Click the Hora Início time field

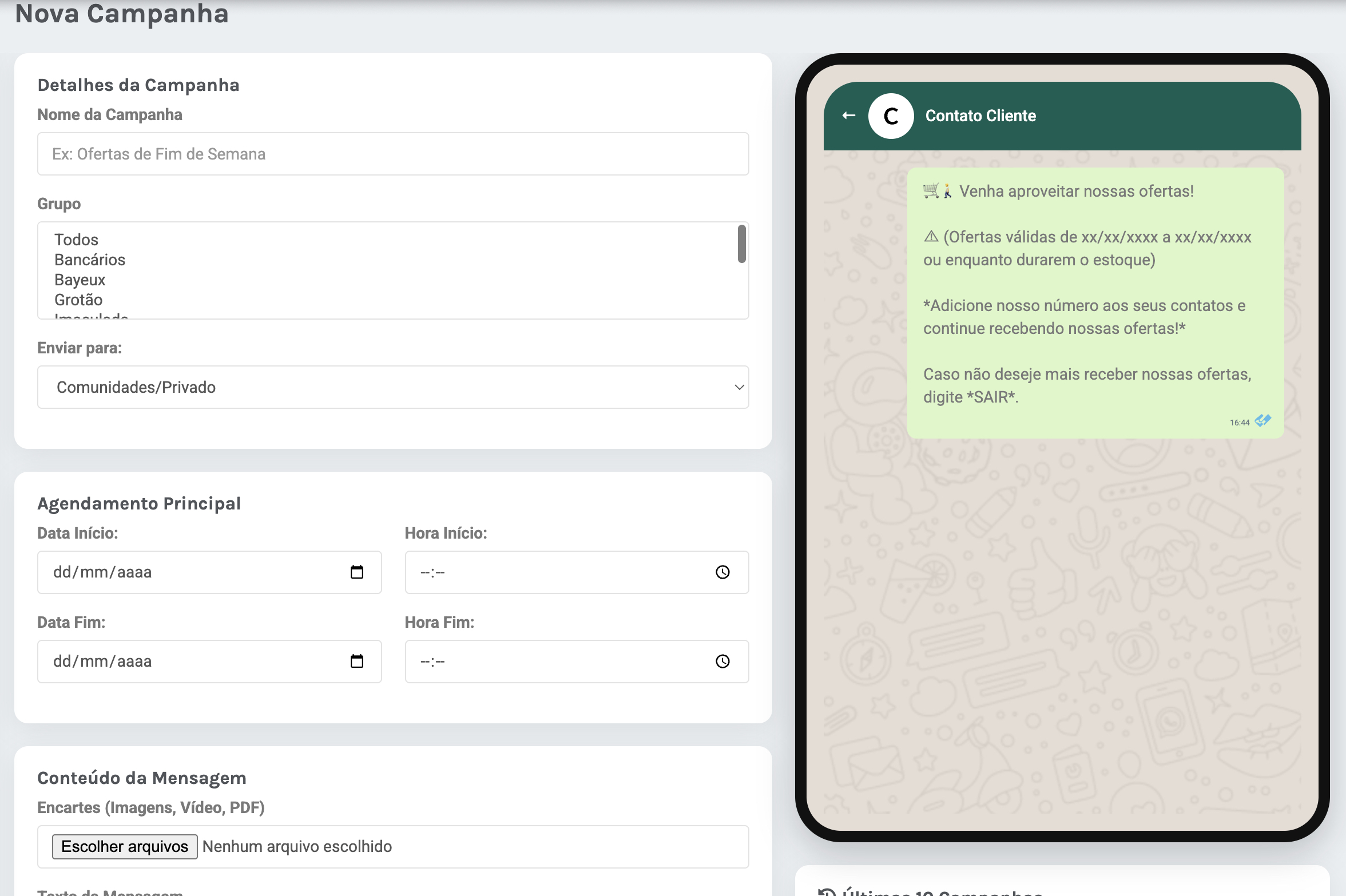pos(577,572)
